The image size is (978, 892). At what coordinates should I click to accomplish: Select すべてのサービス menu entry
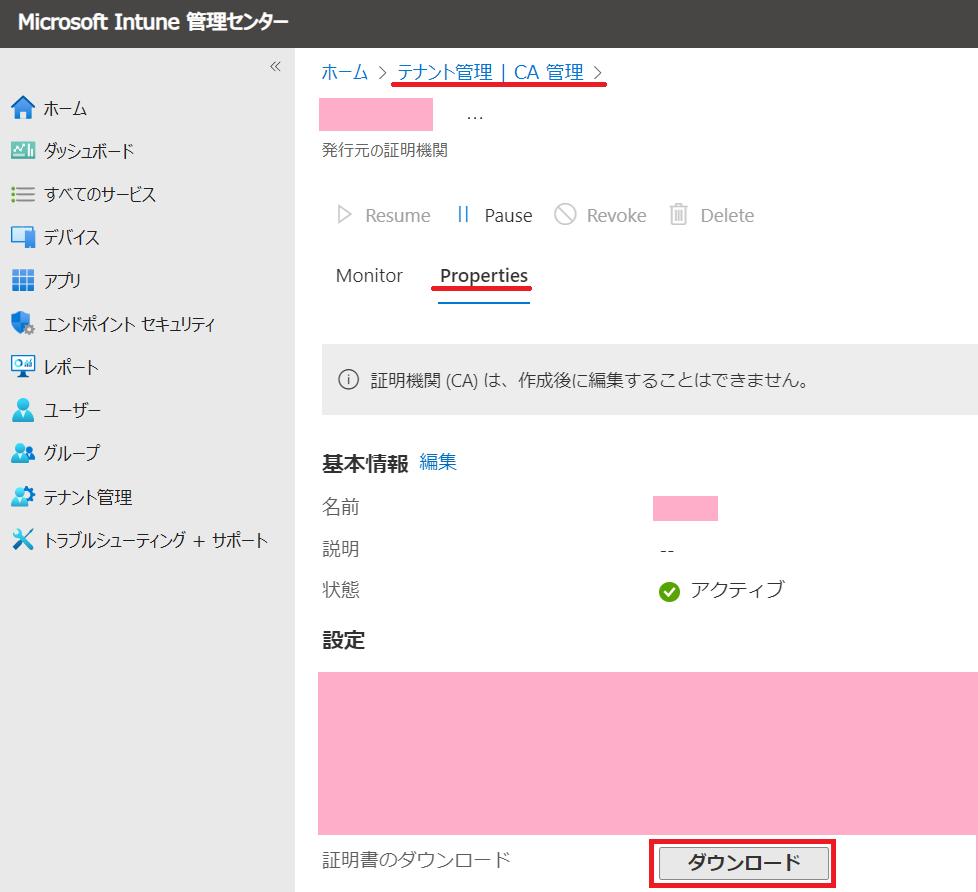pyautogui.click(x=99, y=194)
